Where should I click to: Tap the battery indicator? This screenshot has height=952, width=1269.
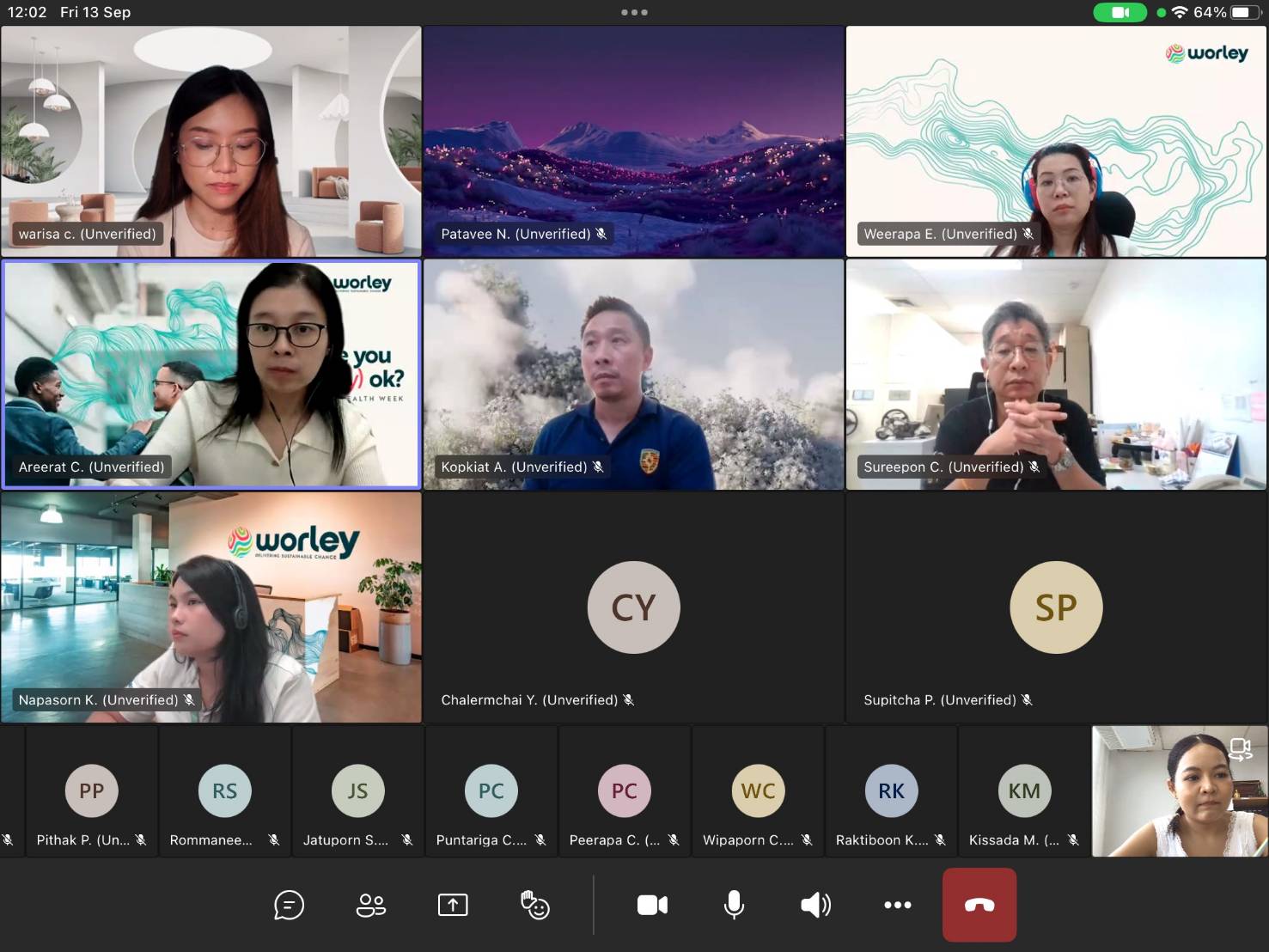click(x=1245, y=12)
